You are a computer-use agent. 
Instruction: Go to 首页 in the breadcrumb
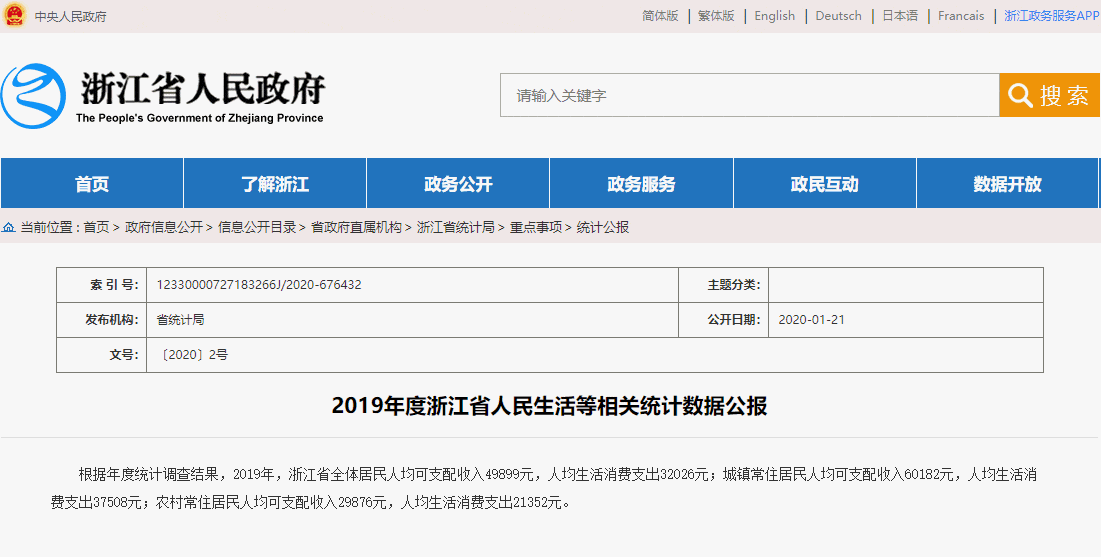(96, 228)
